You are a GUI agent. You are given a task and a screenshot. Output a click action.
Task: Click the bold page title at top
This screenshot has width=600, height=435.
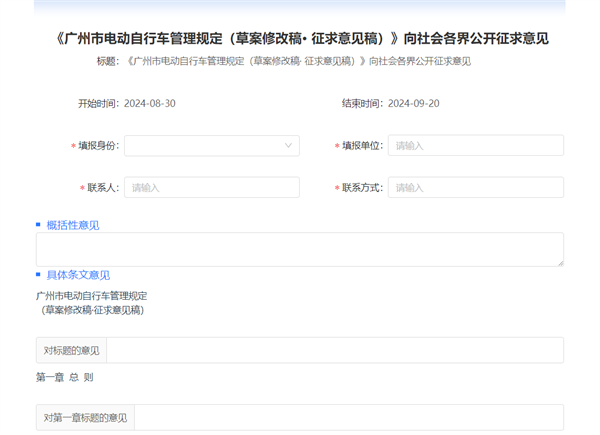click(299, 39)
